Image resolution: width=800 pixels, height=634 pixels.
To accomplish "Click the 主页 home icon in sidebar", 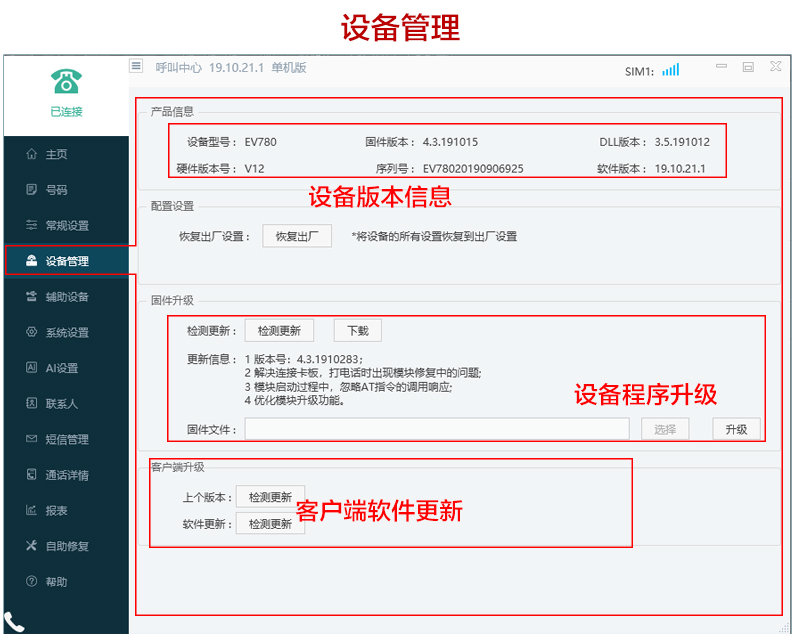I will point(32,154).
